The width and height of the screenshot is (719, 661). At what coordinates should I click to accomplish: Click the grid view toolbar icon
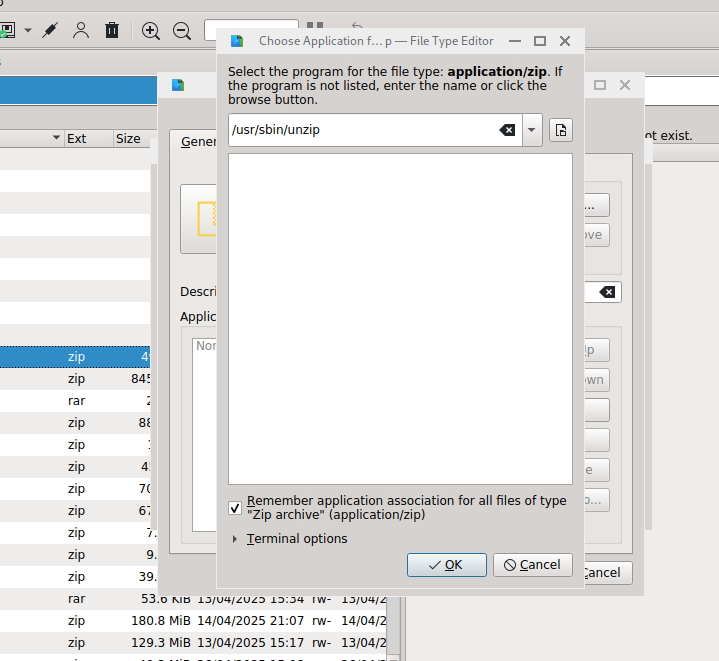pos(315,25)
